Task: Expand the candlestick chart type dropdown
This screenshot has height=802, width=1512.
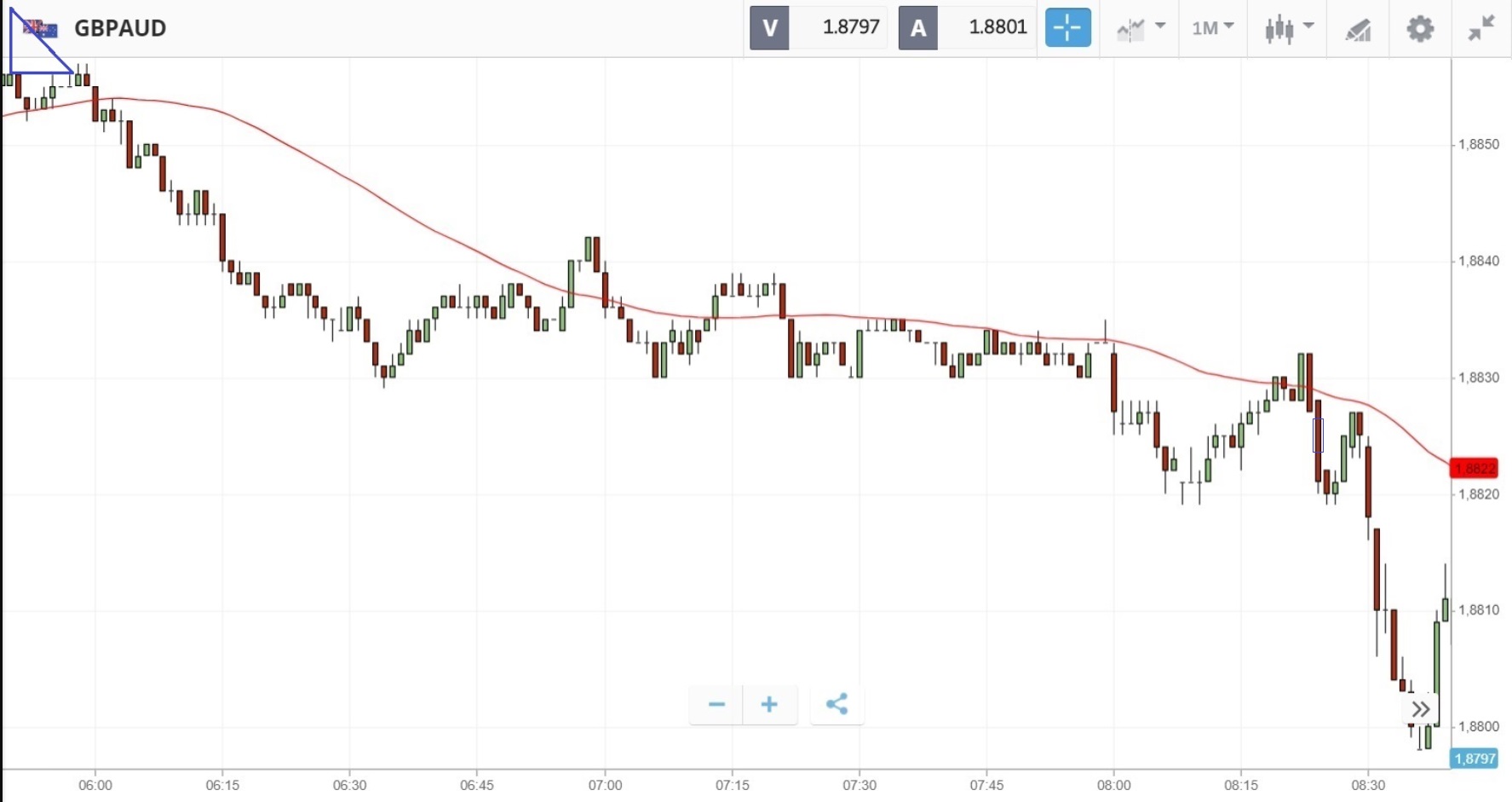Action: [1288, 29]
